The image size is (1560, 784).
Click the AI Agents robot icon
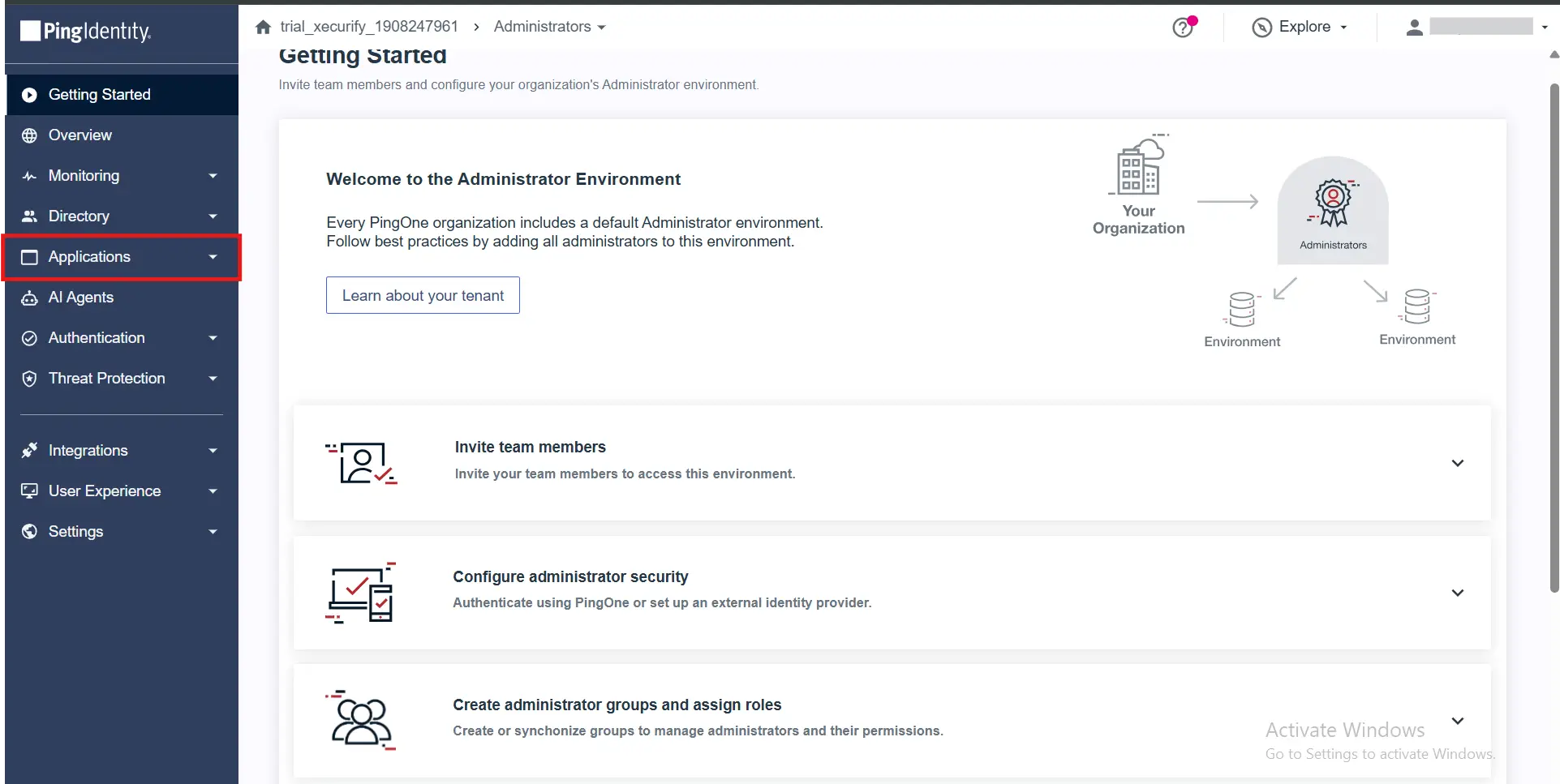[29, 298]
